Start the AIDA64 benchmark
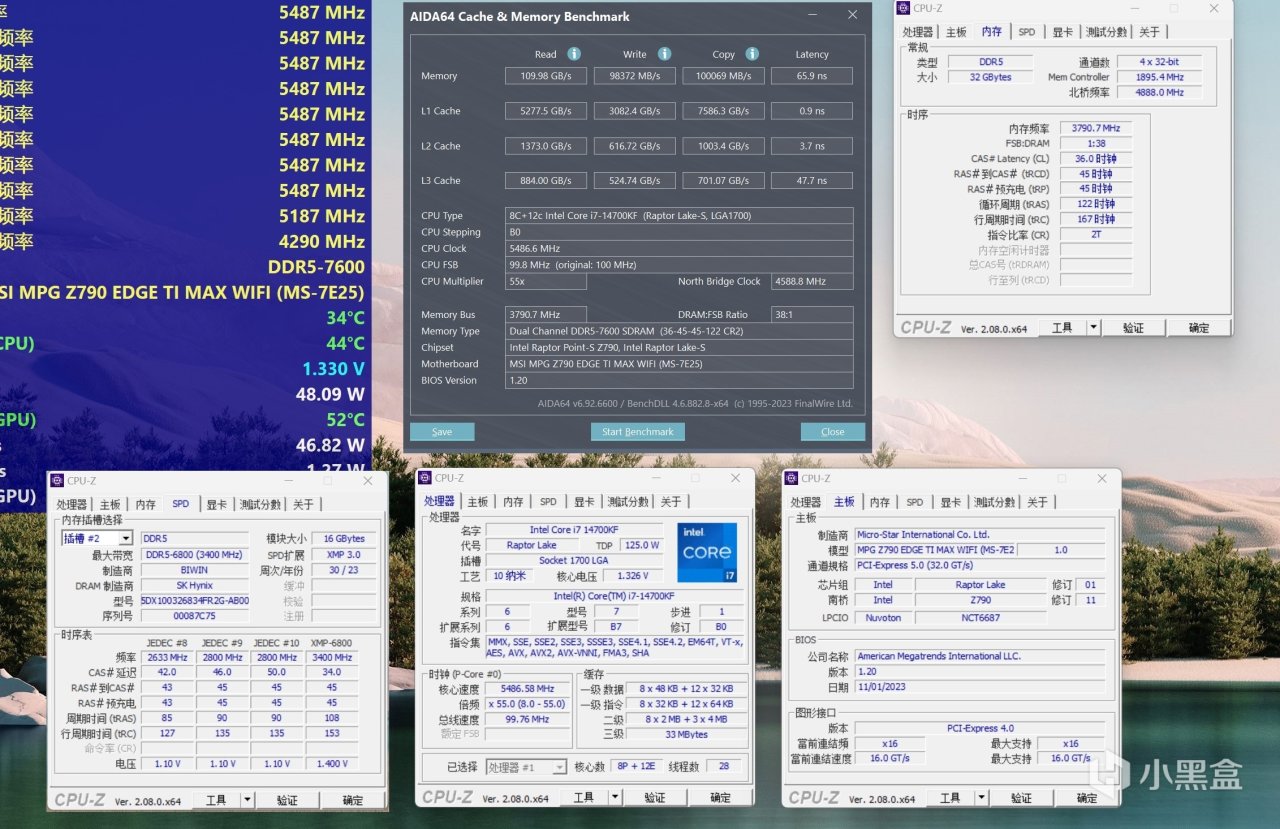Image resolution: width=1280 pixels, height=829 pixels. tap(638, 432)
